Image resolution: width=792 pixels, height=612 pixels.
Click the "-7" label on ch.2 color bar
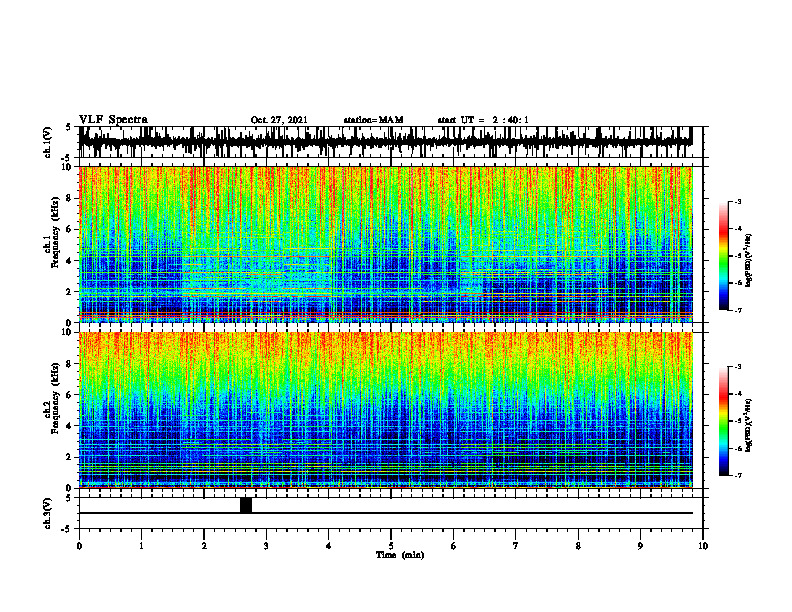pos(738,475)
